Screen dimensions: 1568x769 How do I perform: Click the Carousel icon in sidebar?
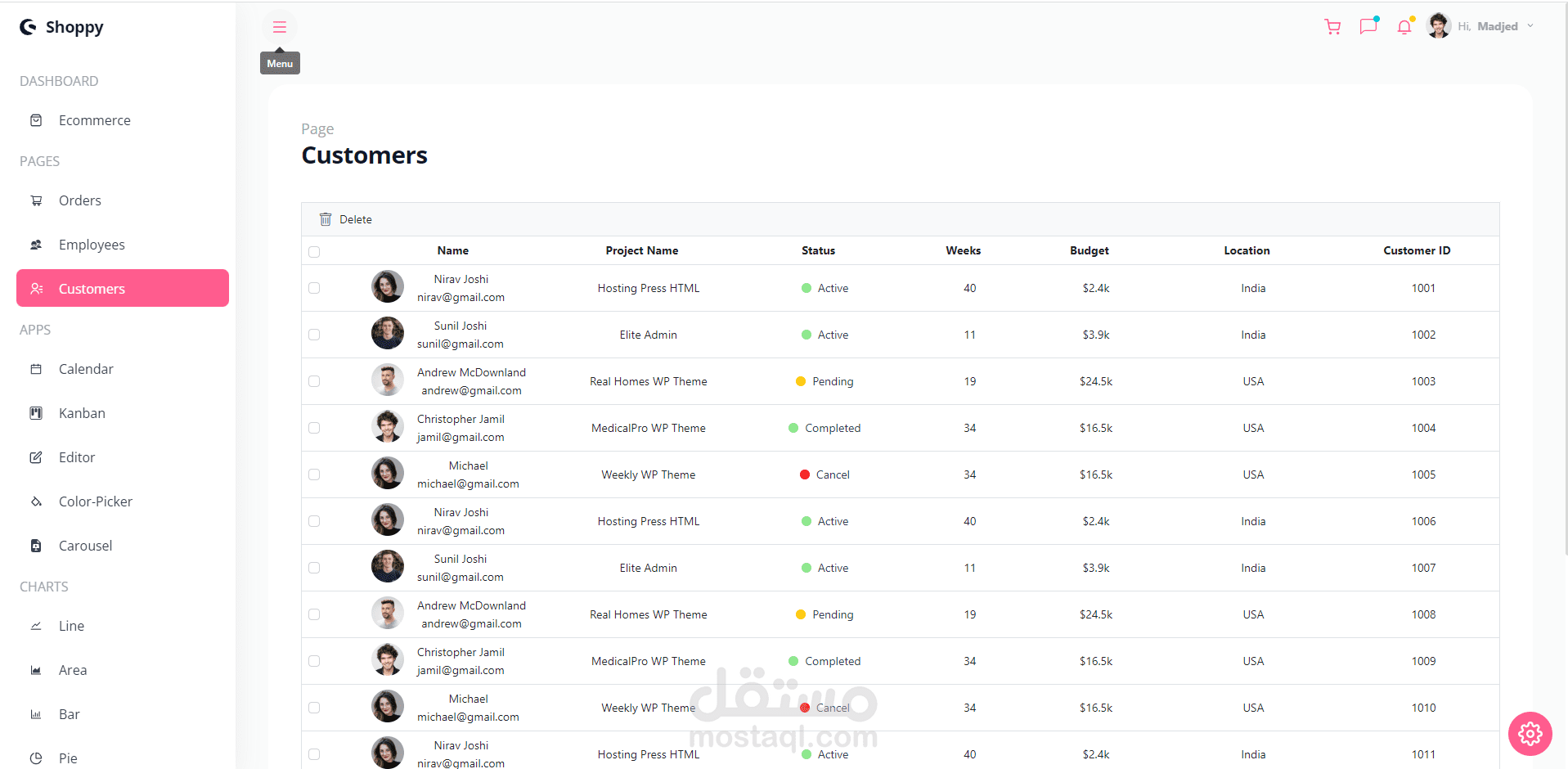coord(36,546)
